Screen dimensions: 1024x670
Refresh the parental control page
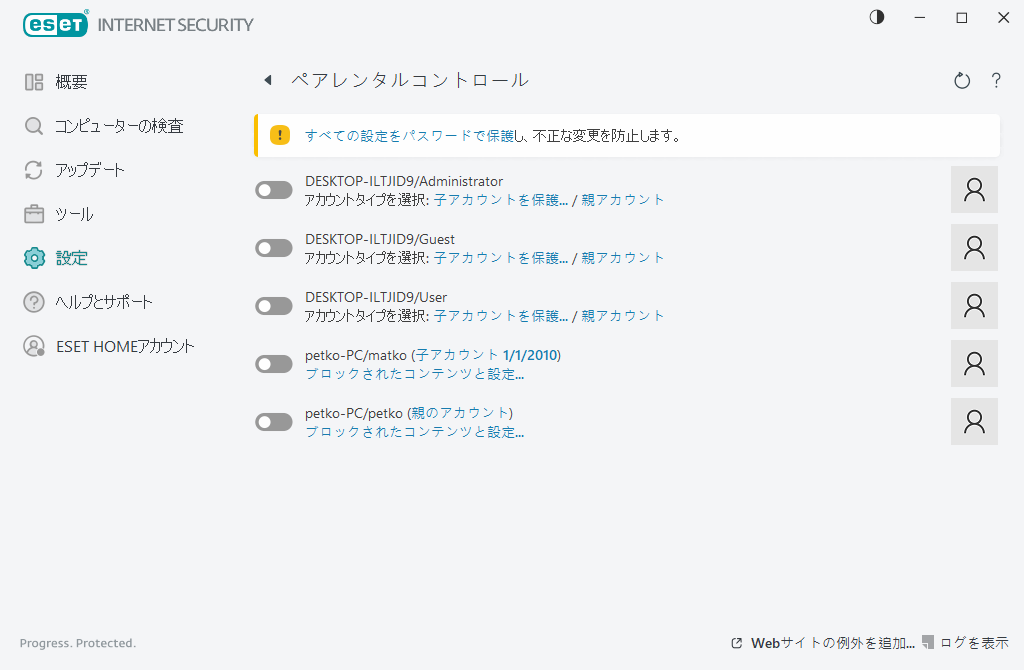point(961,80)
